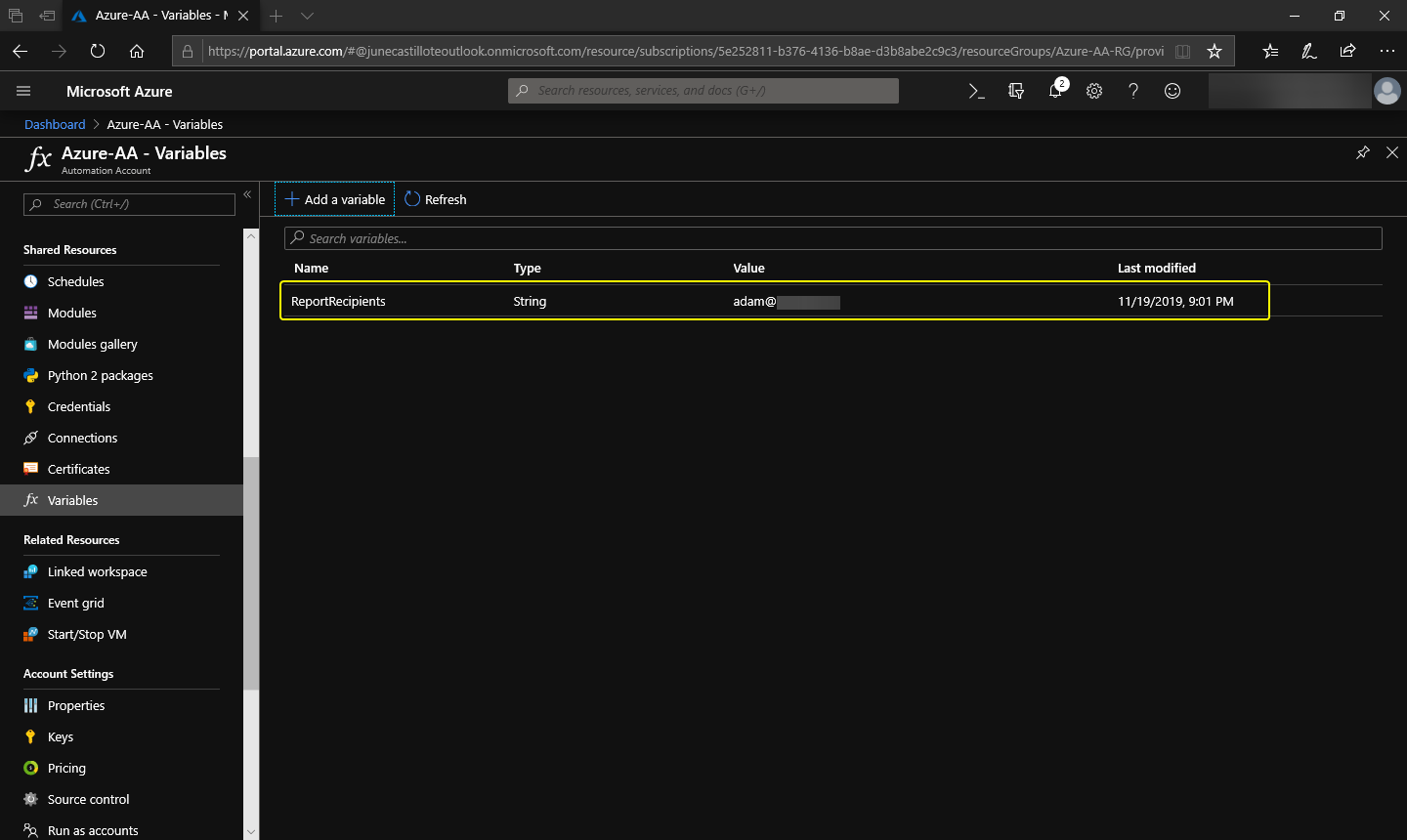Screen dimensions: 1407x840
Task: Open the notifications bell
Action: [1055, 91]
